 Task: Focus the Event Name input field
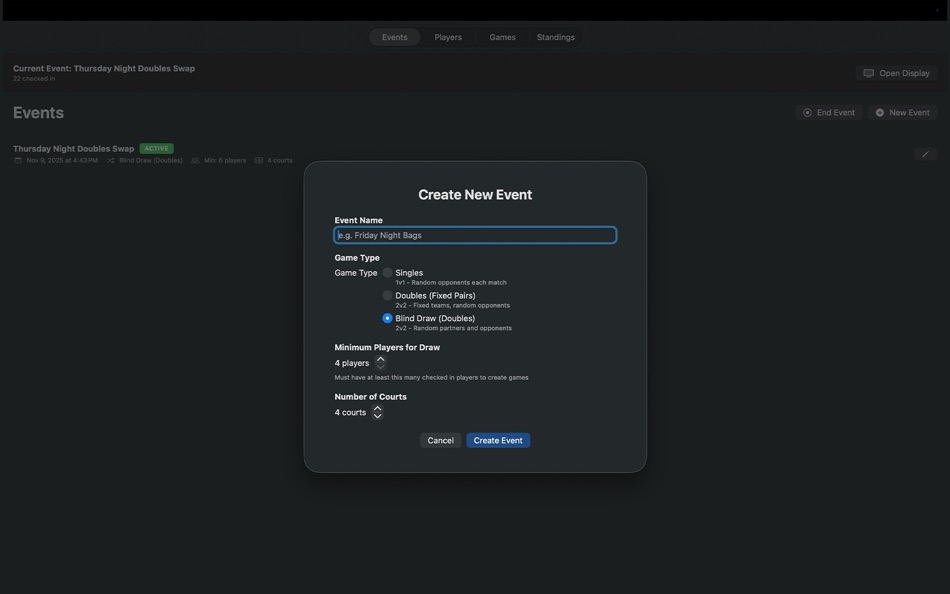tap(475, 235)
